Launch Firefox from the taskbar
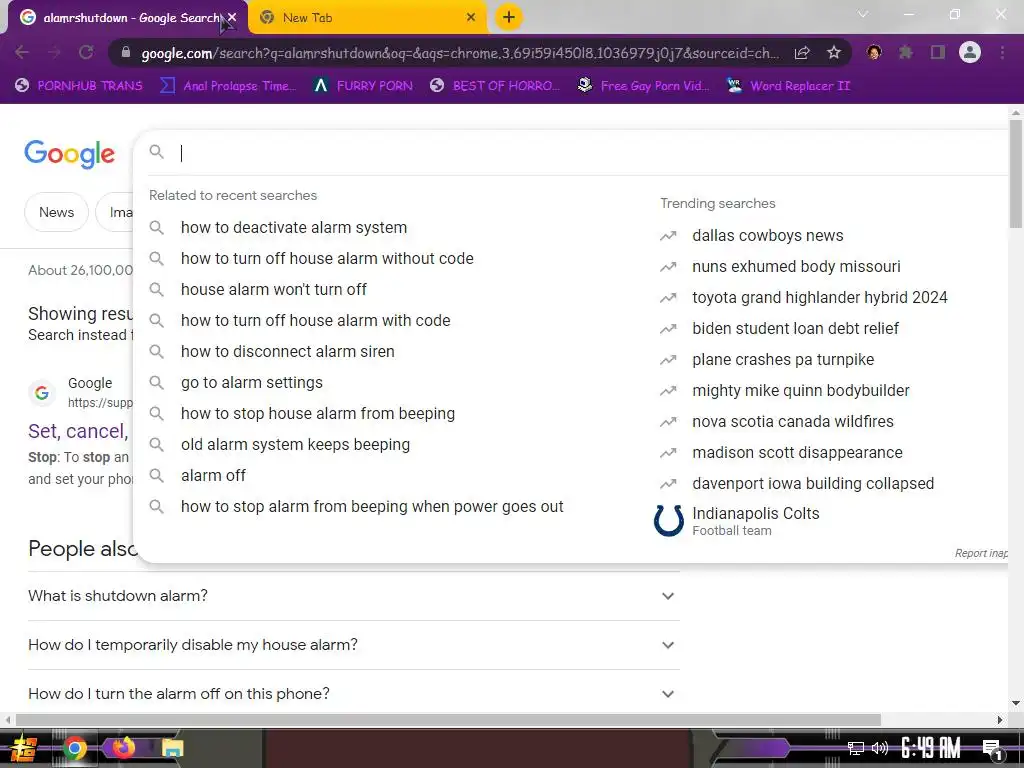1024x768 pixels. point(122,746)
